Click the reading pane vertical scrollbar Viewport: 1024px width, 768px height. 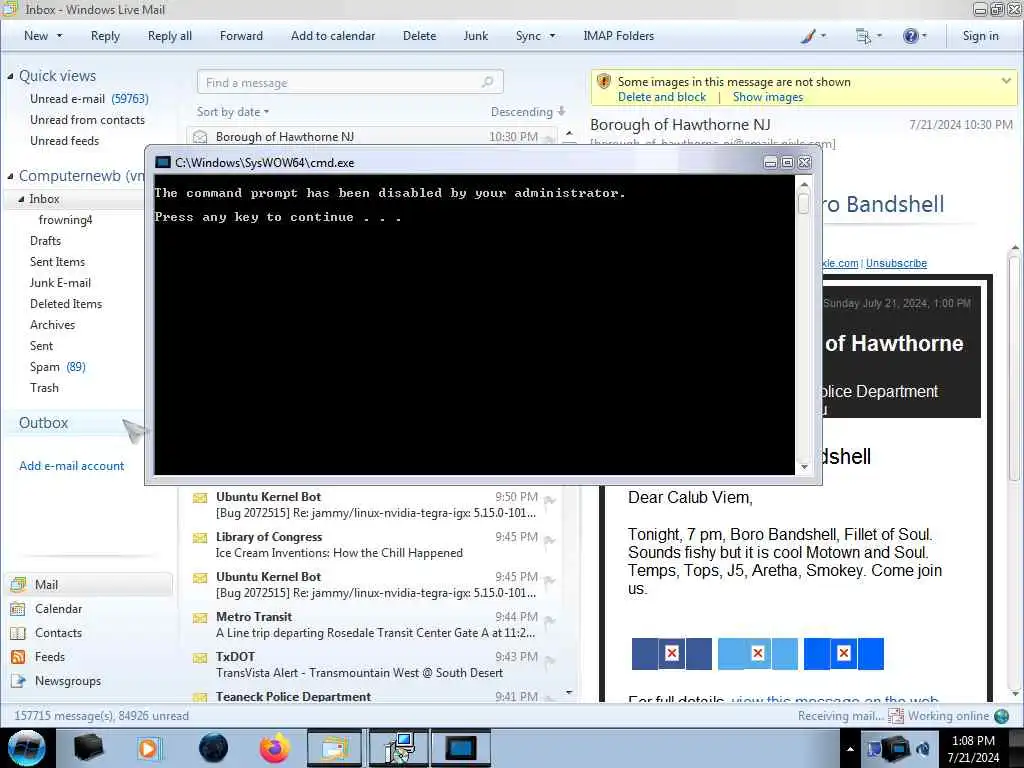(1014, 369)
